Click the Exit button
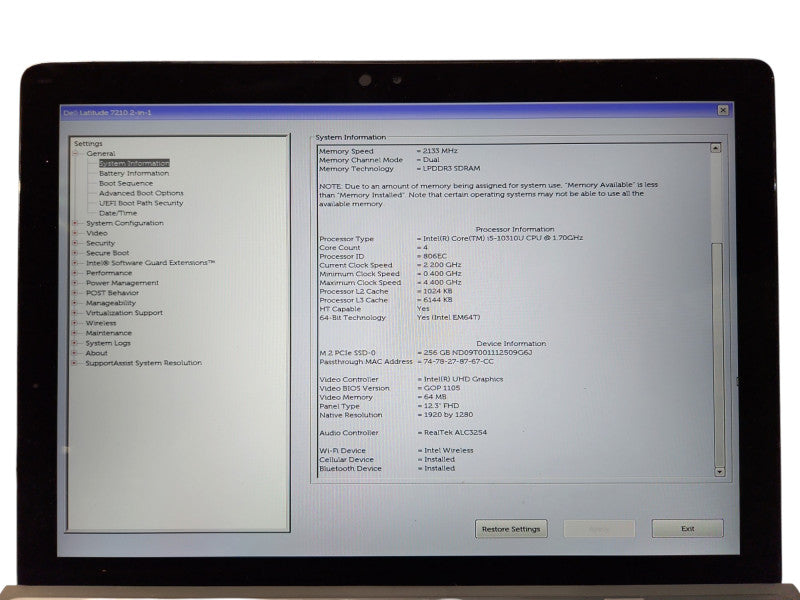This screenshot has width=800, height=600. 687,529
